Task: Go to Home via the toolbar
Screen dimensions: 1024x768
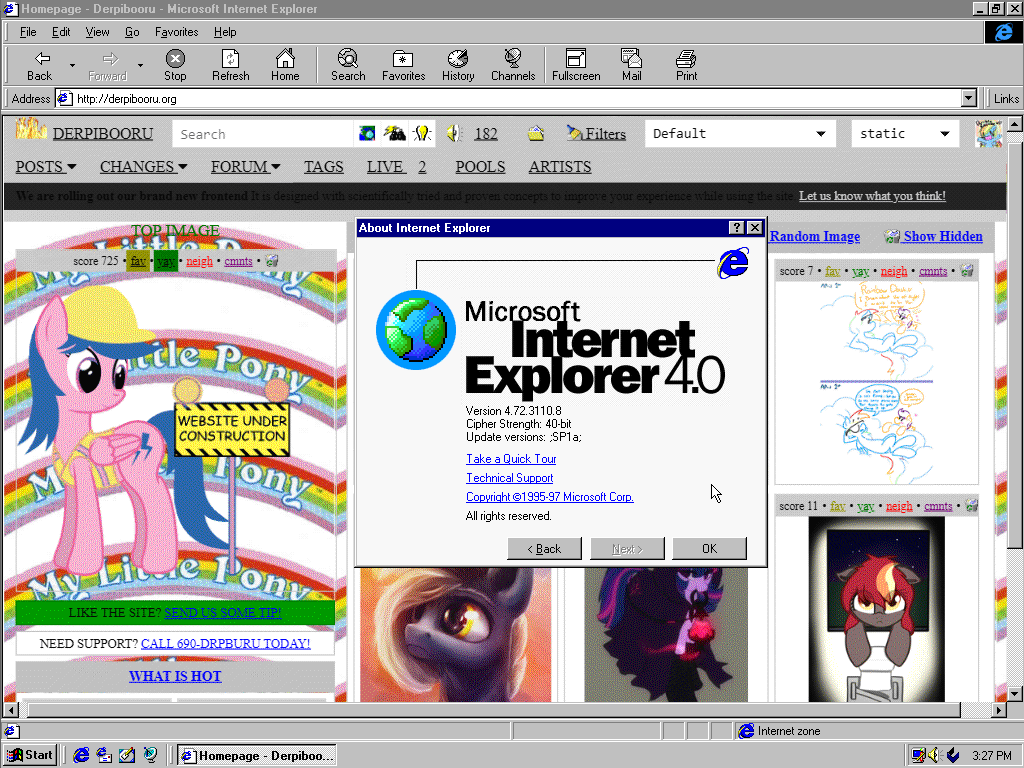Action: [x=285, y=65]
